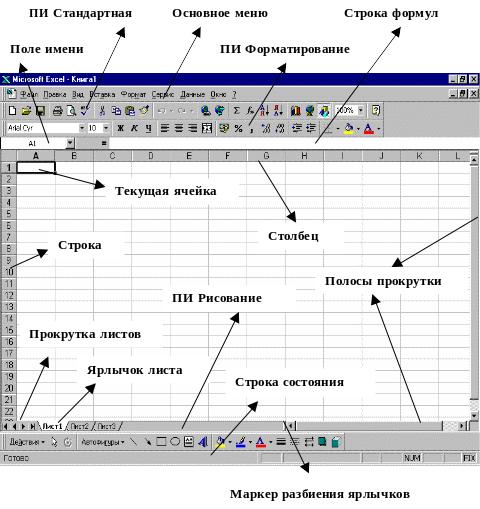480x509 pixels.
Task: Open the Правка menu
Action: 55,95
